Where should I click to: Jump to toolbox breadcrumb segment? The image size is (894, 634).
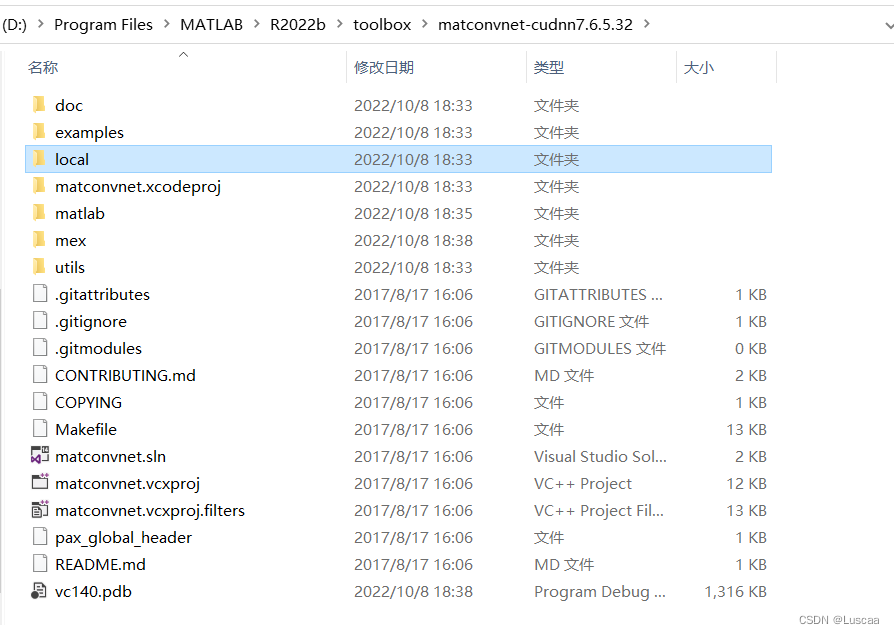(382, 25)
